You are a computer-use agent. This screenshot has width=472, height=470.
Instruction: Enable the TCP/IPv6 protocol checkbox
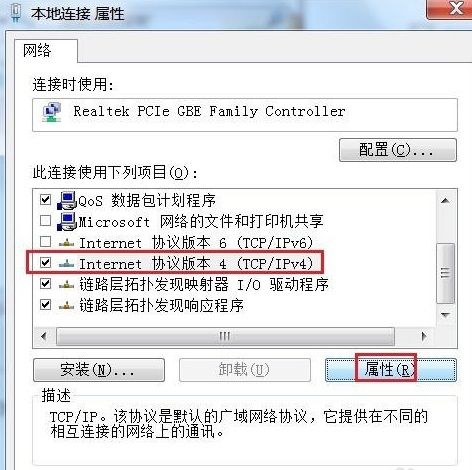pyautogui.click(x=45, y=242)
